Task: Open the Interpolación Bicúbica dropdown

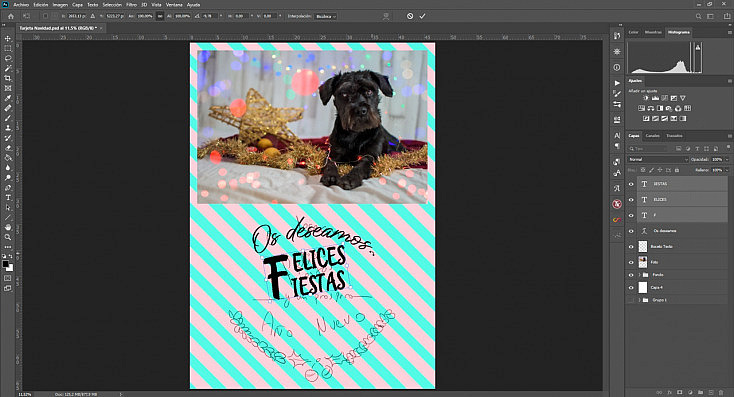Action: click(x=326, y=16)
